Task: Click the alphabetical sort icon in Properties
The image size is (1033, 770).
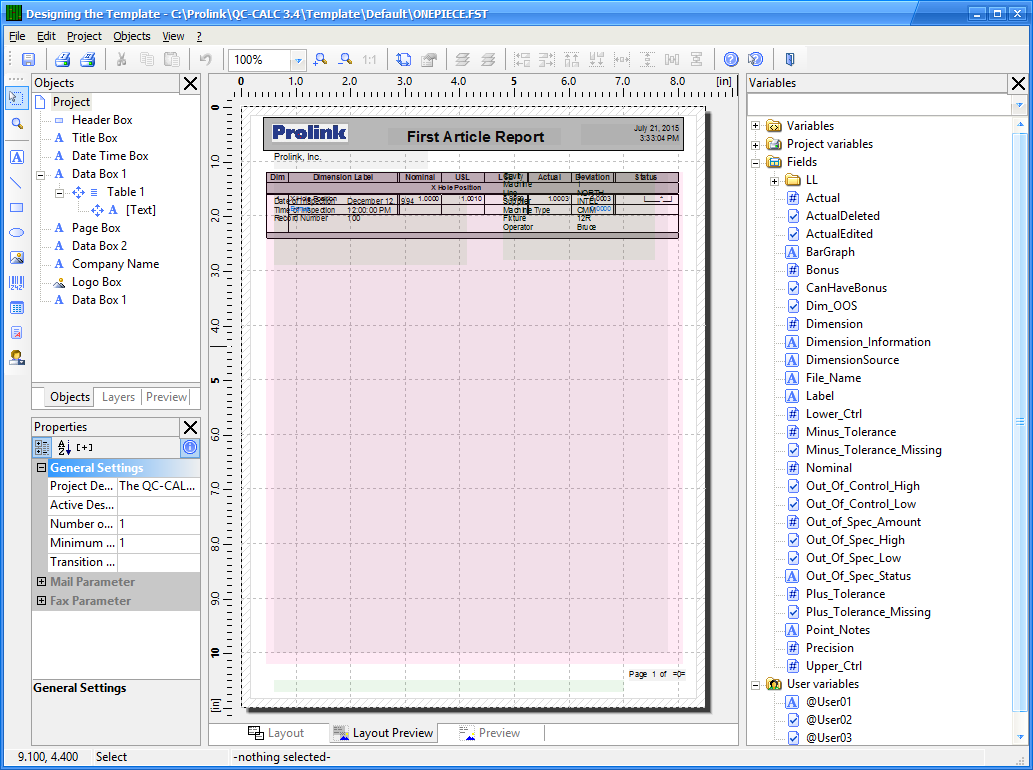Action: 64,448
